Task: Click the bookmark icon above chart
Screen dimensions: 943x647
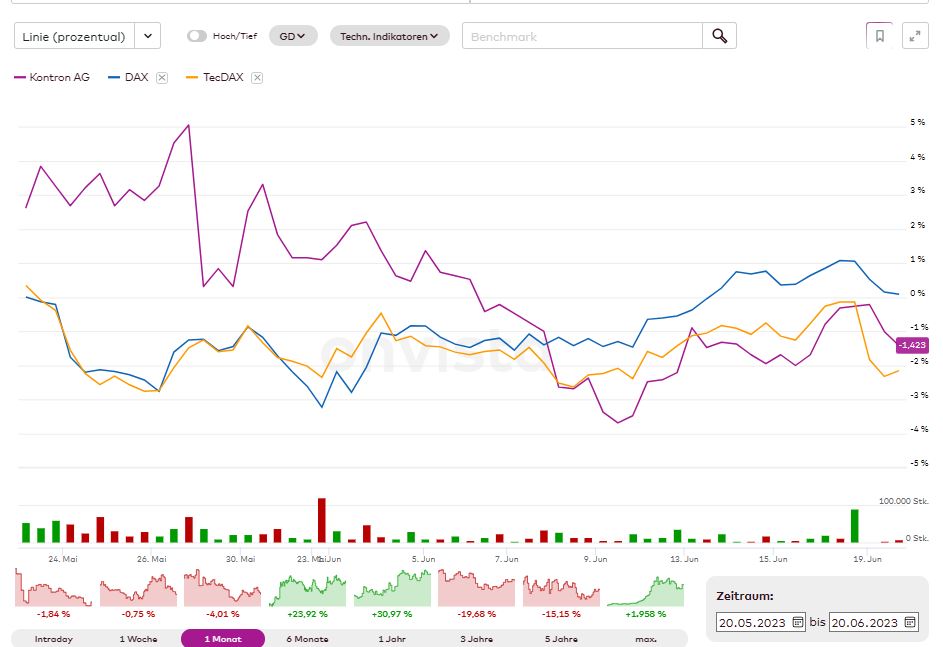Action: point(879,36)
